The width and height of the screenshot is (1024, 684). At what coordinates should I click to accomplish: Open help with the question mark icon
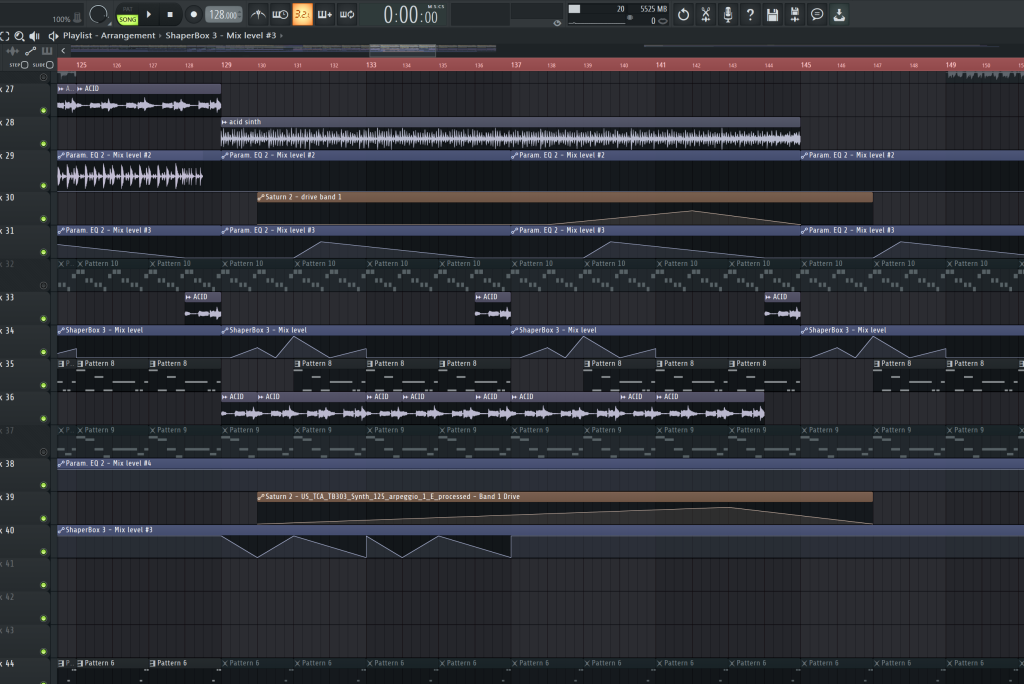click(750, 14)
